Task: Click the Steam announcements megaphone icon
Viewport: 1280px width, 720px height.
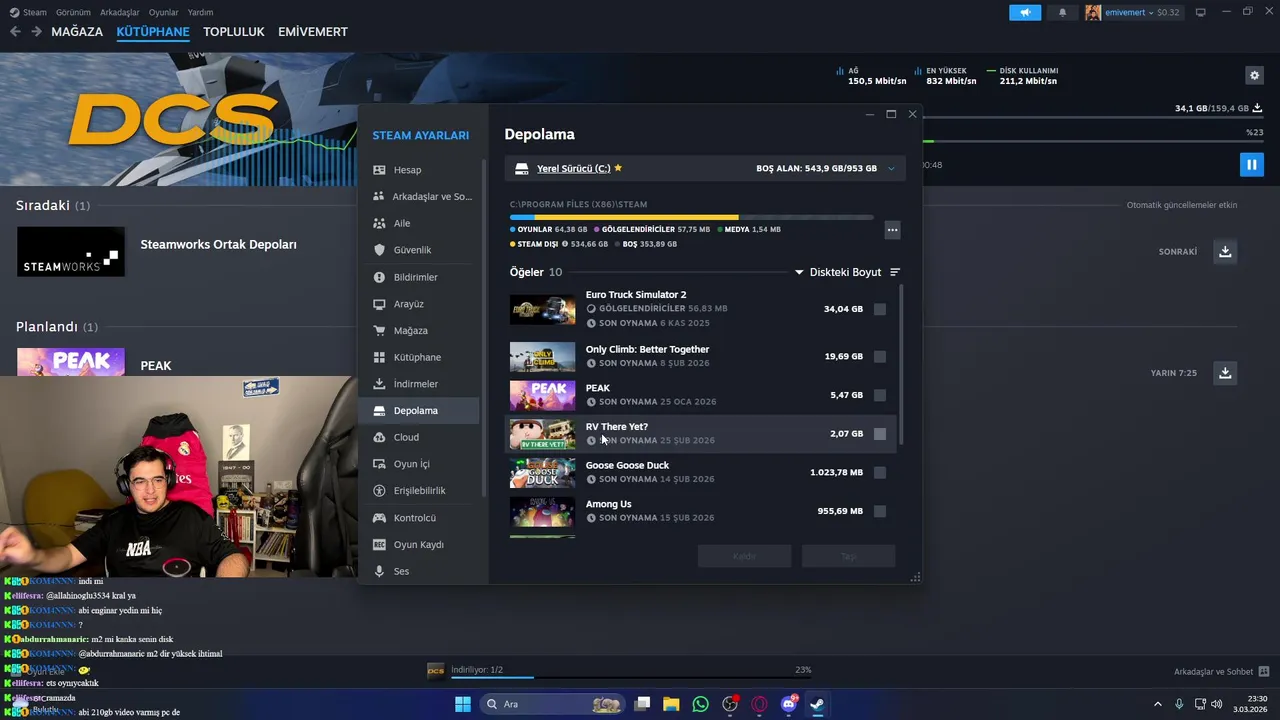Action: click(x=1025, y=12)
